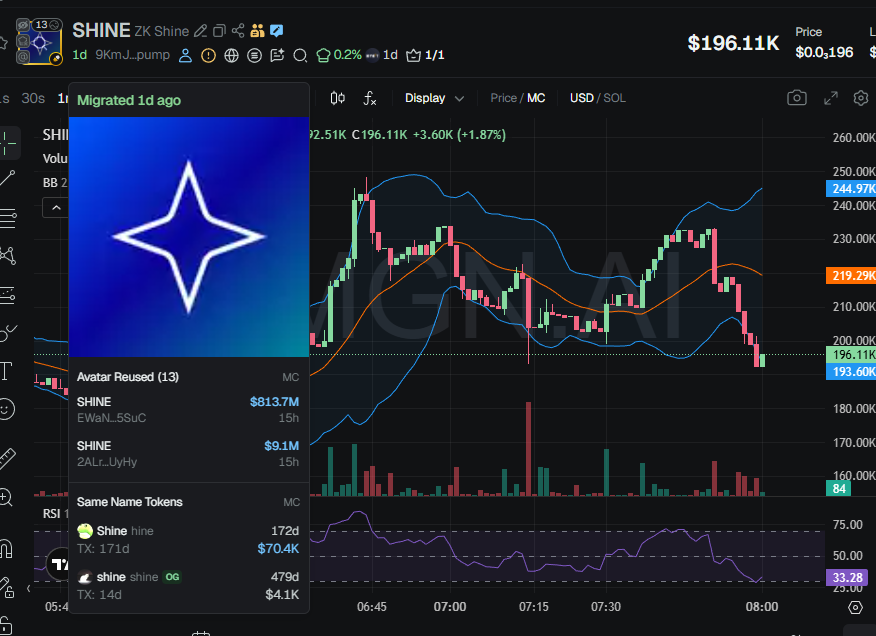Open indicators via the fx icon
Viewport: 876px width, 636px height.
click(x=369, y=98)
